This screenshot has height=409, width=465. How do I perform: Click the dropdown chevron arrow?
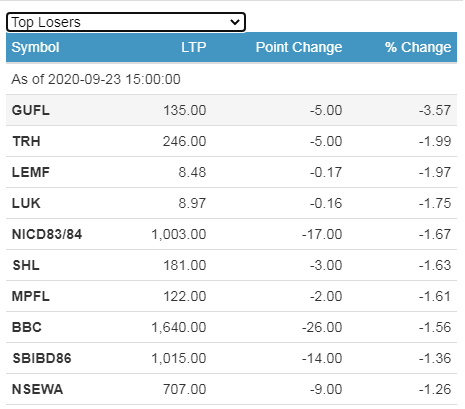click(x=235, y=22)
